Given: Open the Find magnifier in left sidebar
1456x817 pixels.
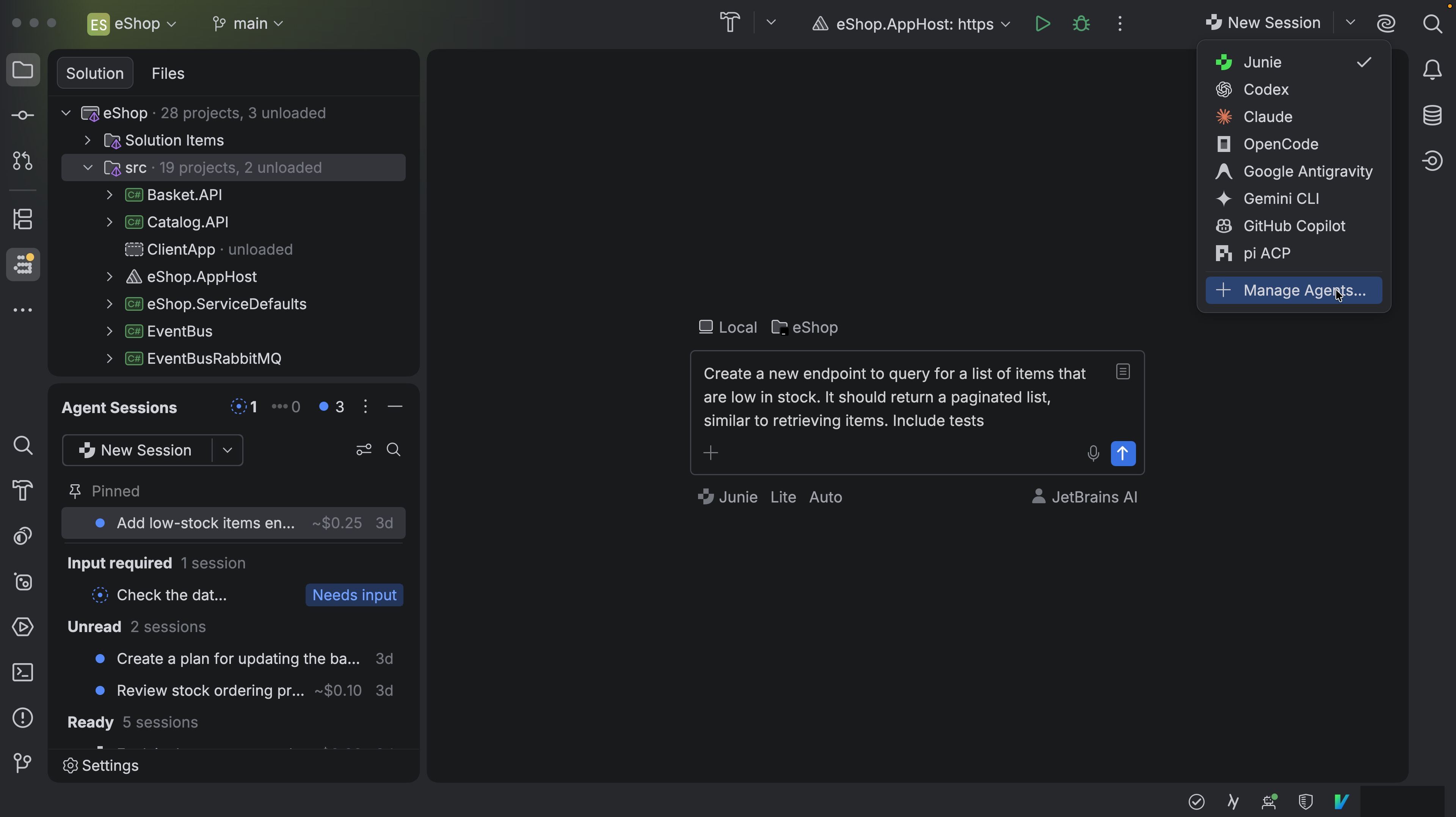Looking at the screenshot, I should (x=23, y=445).
